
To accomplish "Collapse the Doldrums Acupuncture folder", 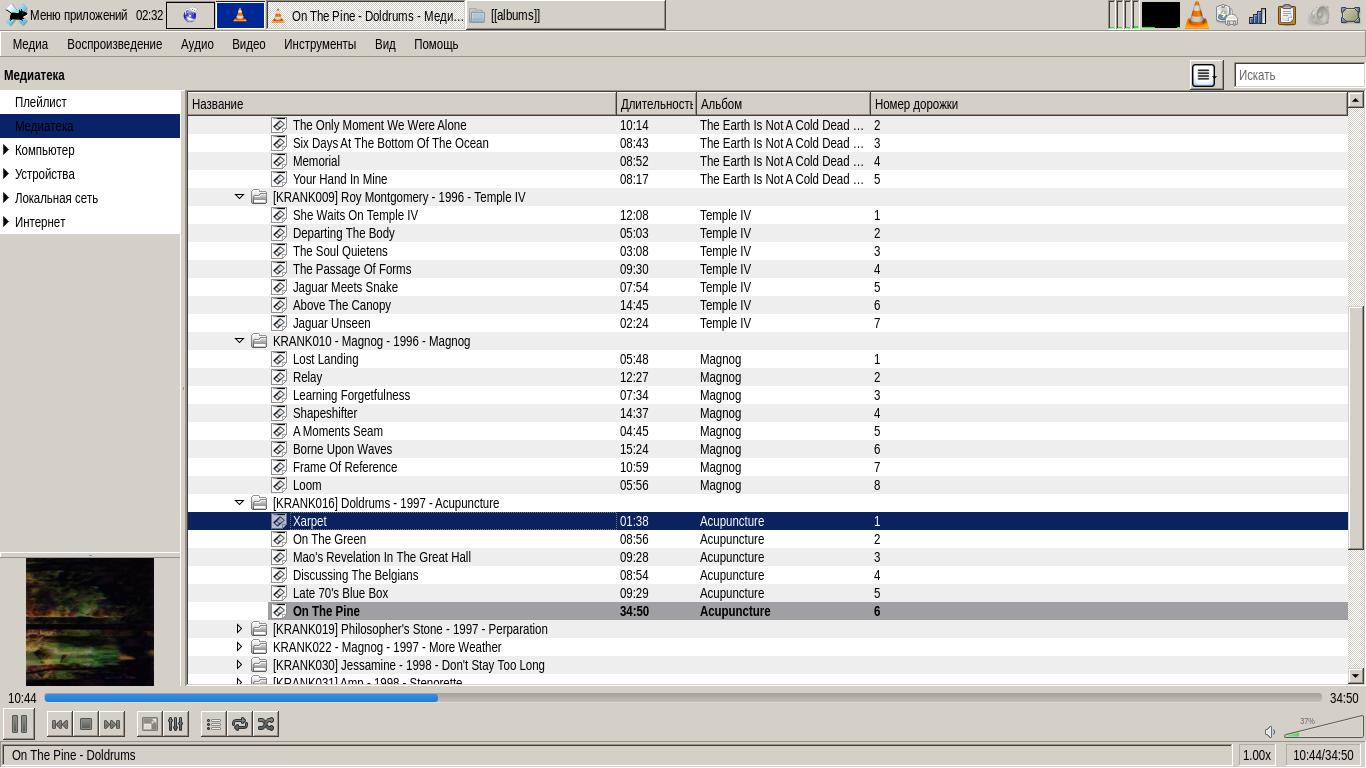I will pos(239,503).
